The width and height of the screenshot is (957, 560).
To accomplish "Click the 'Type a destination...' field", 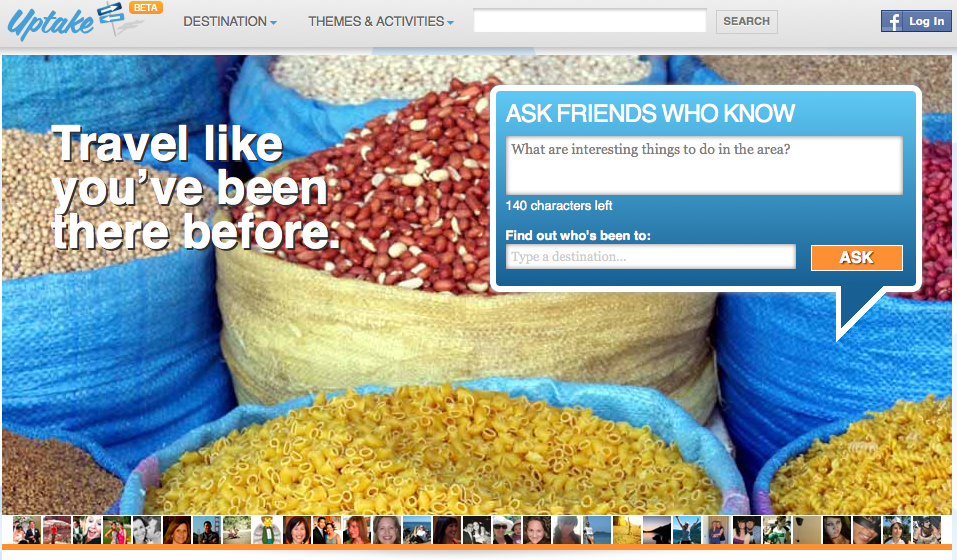I will (651, 256).
